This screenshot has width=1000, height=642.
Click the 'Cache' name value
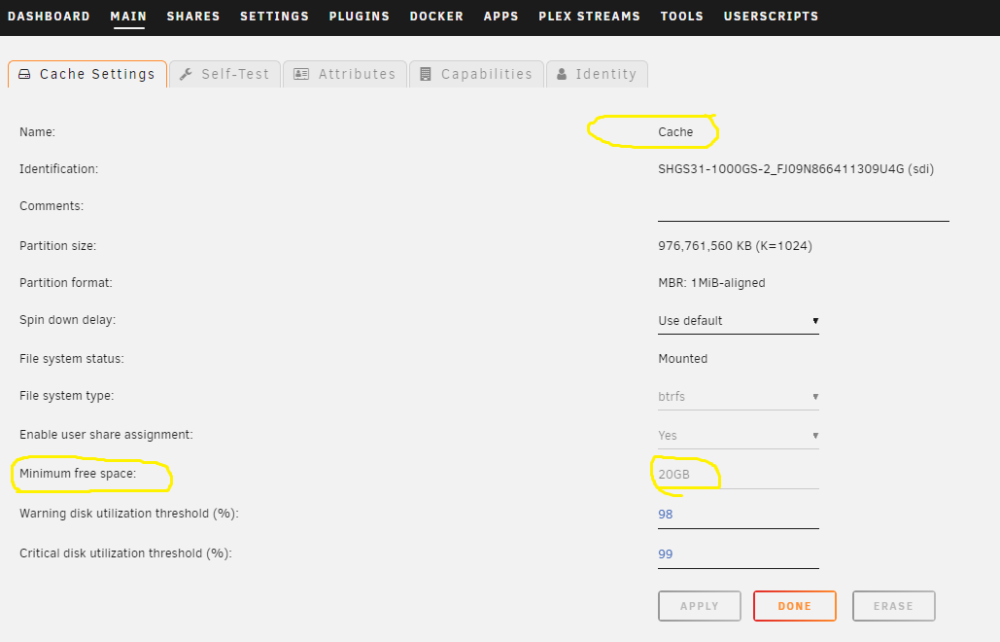click(675, 132)
